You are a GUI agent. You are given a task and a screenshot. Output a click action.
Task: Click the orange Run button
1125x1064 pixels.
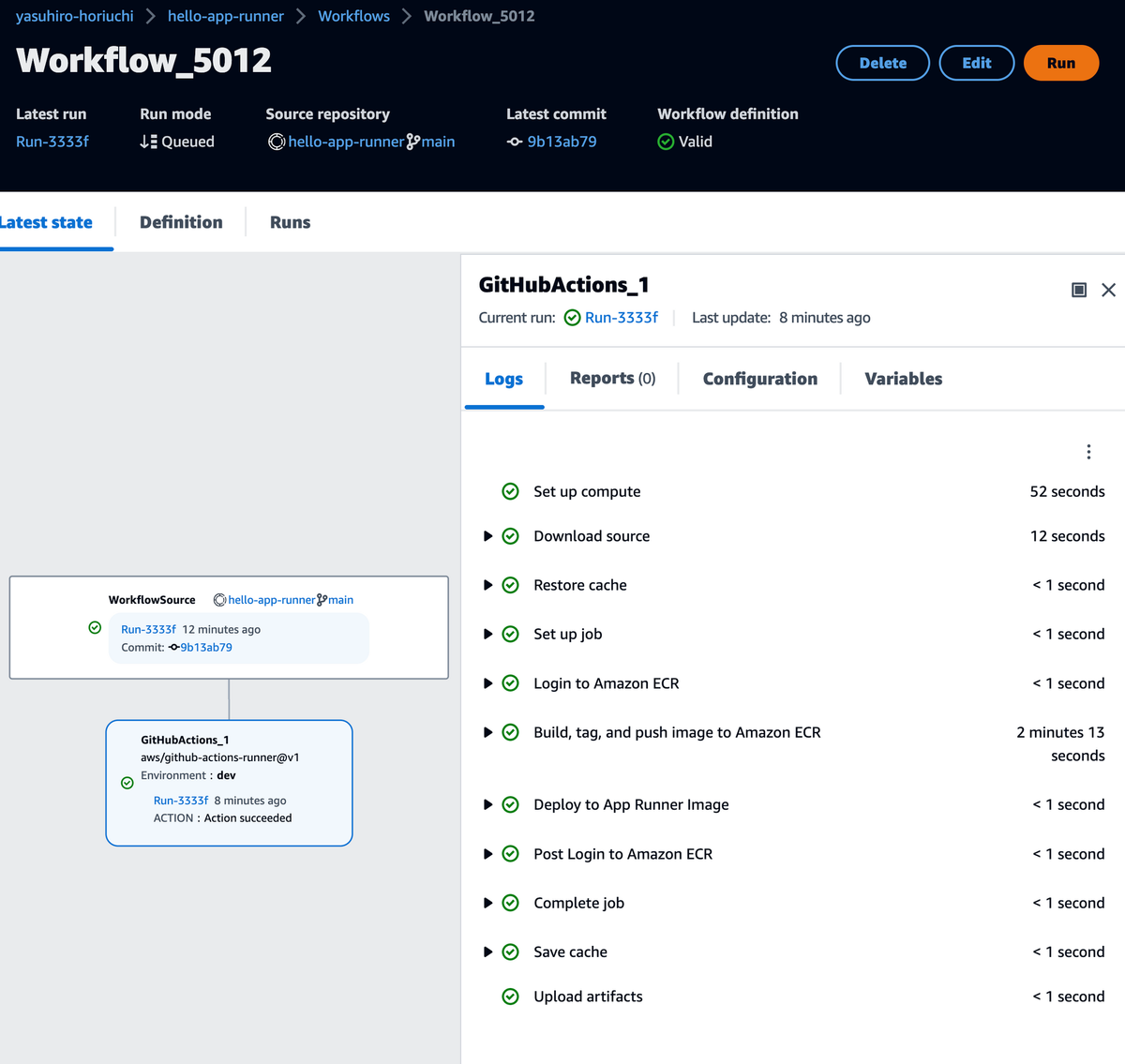pos(1061,63)
